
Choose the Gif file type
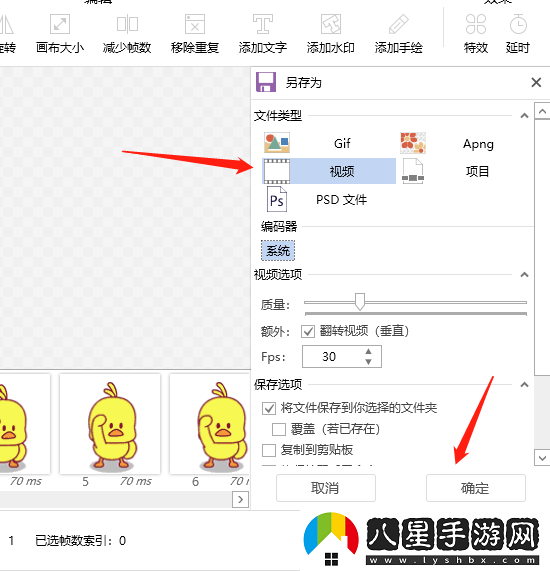[x=329, y=143]
